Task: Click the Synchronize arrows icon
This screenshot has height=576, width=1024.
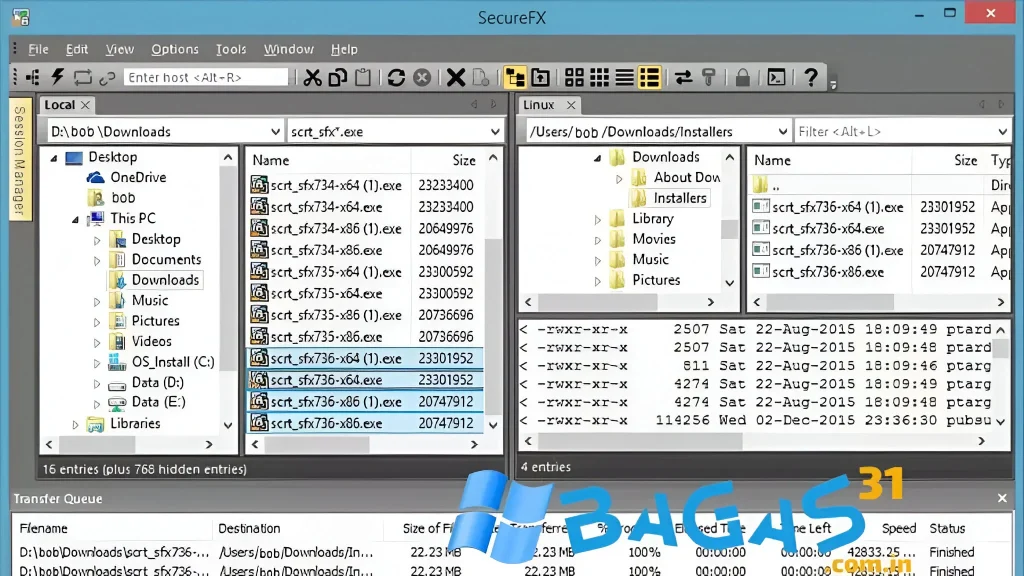Action: pyautogui.click(x=683, y=78)
